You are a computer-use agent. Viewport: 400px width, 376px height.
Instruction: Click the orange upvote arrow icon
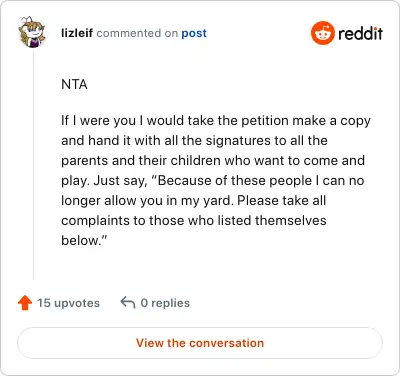(25, 303)
